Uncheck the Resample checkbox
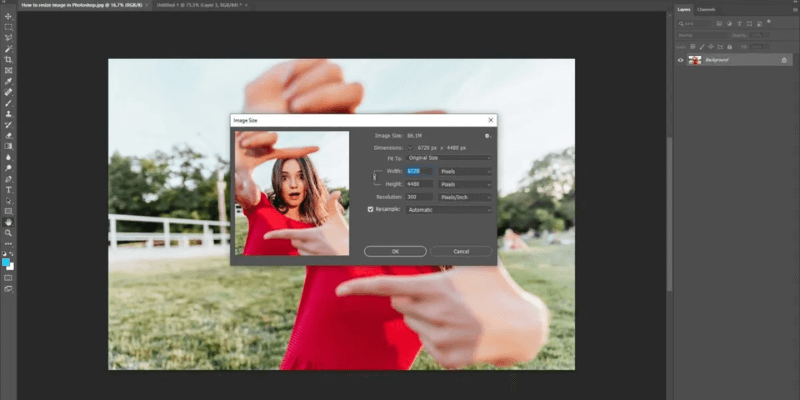 371,209
